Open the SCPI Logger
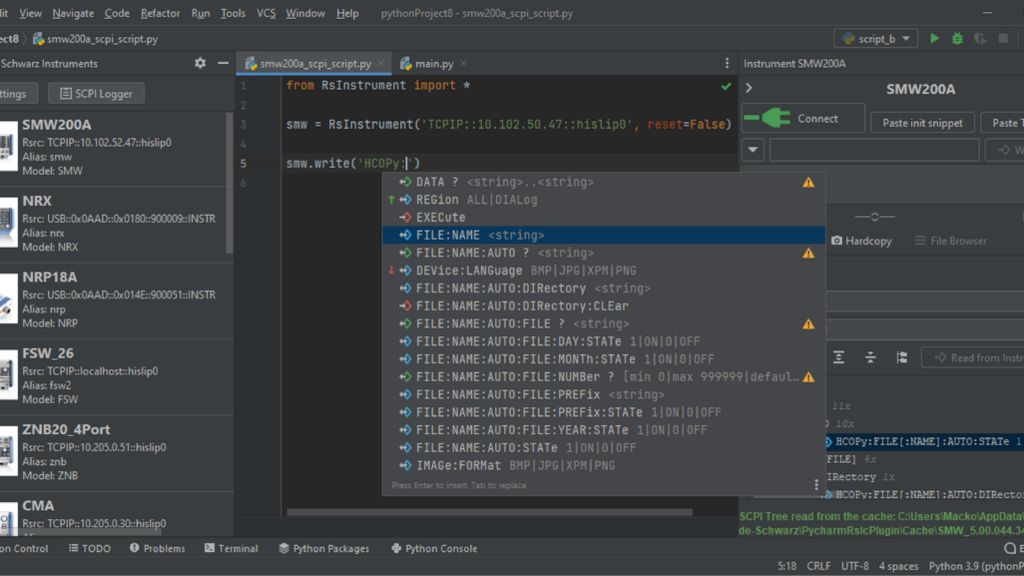Viewport: 1024px width, 576px height. click(96, 93)
